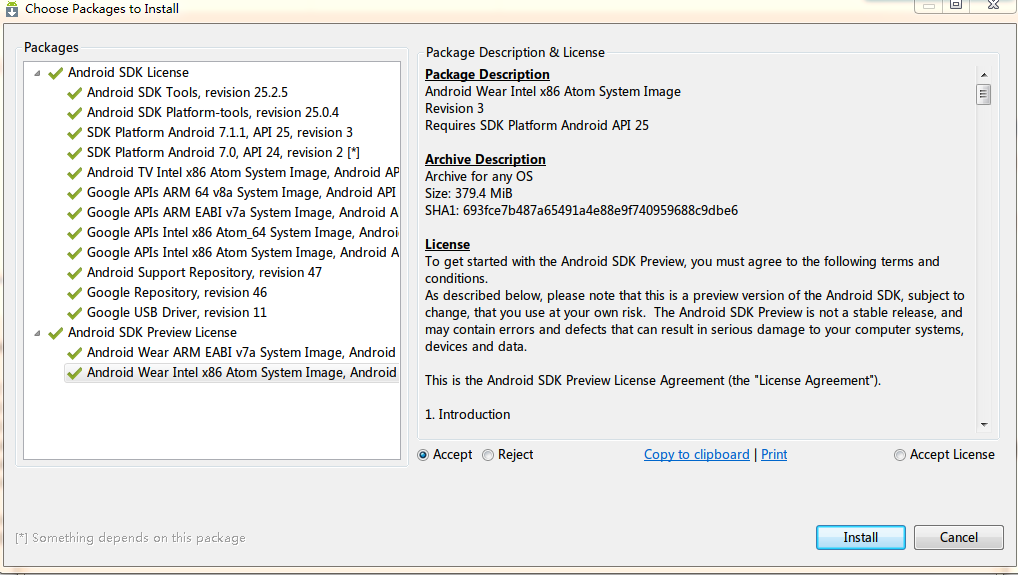Select SDK Platform Android 7.1.1, API 25 row
This screenshot has height=575, width=1018.
(x=219, y=132)
